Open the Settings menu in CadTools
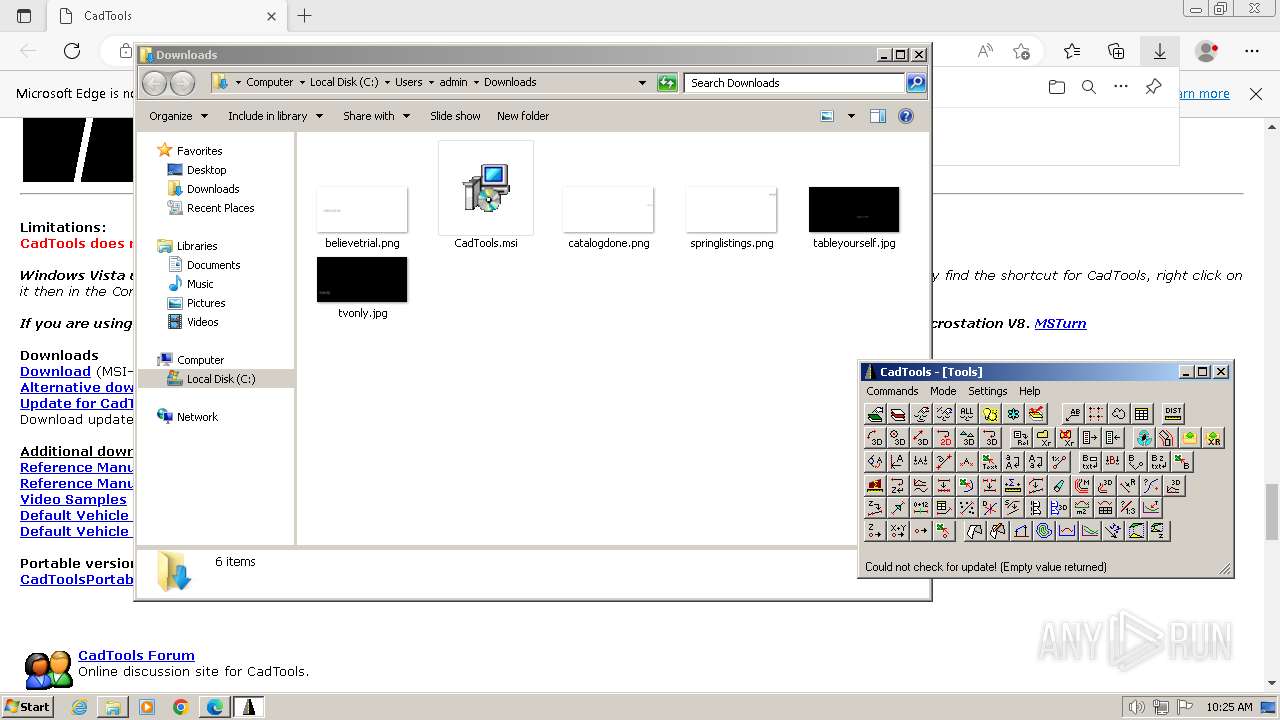The width and height of the screenshot is (1280, 720). pyautogui.click(x=987, y=391)
